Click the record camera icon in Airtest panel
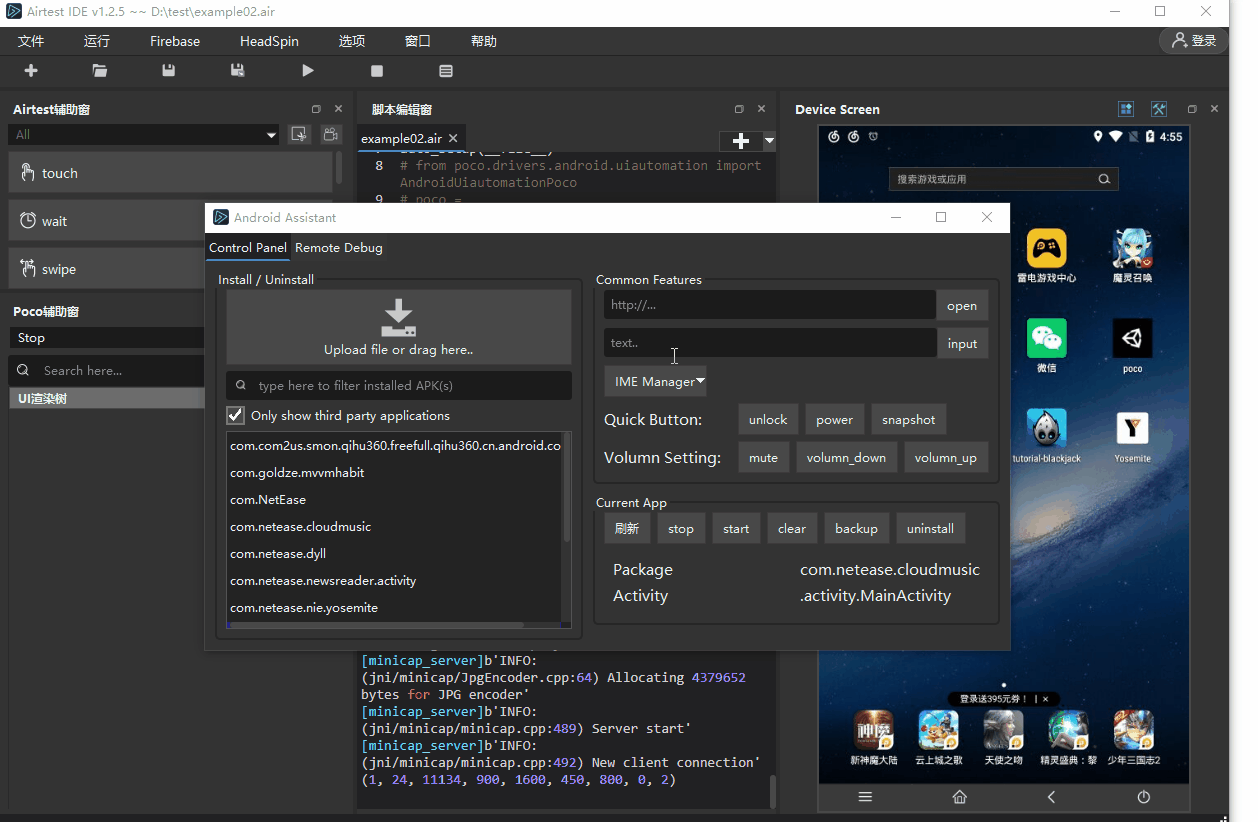The image size is (1258, 822). click(330, 134)
